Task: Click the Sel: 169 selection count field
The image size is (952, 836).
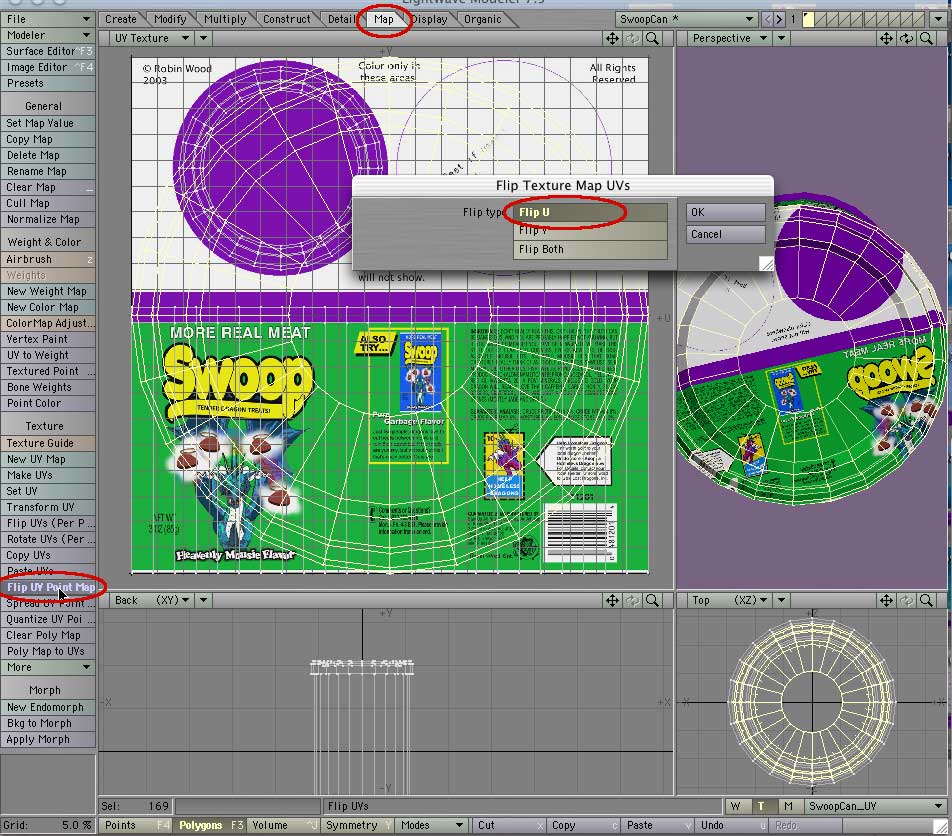Action: [x=136, y=806]
